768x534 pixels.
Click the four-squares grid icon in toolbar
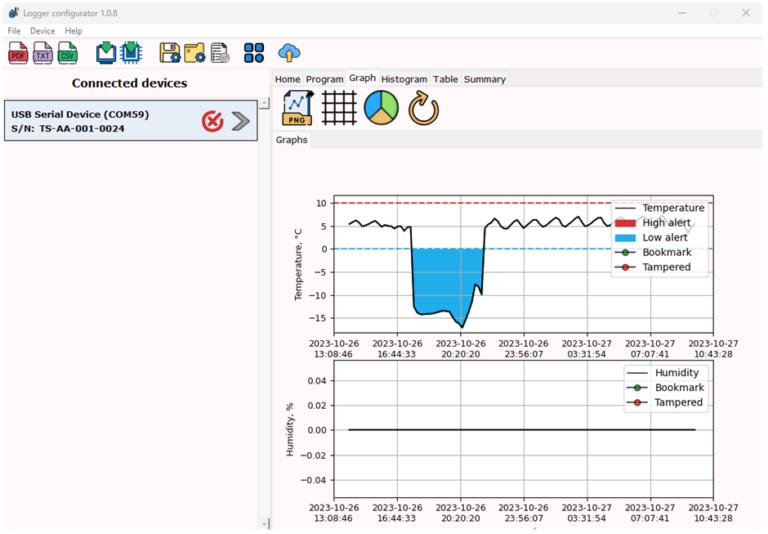(x=254, y=53)
